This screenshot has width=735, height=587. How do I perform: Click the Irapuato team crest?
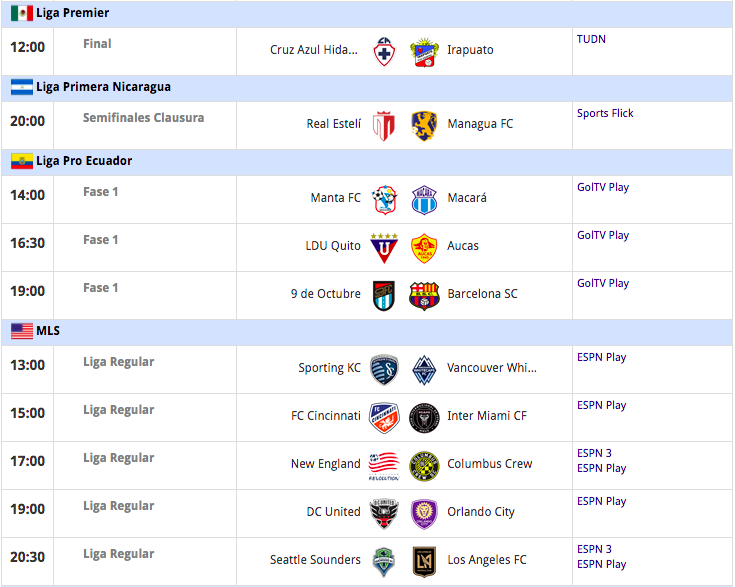pyautogui.click(x=424, y=51)
